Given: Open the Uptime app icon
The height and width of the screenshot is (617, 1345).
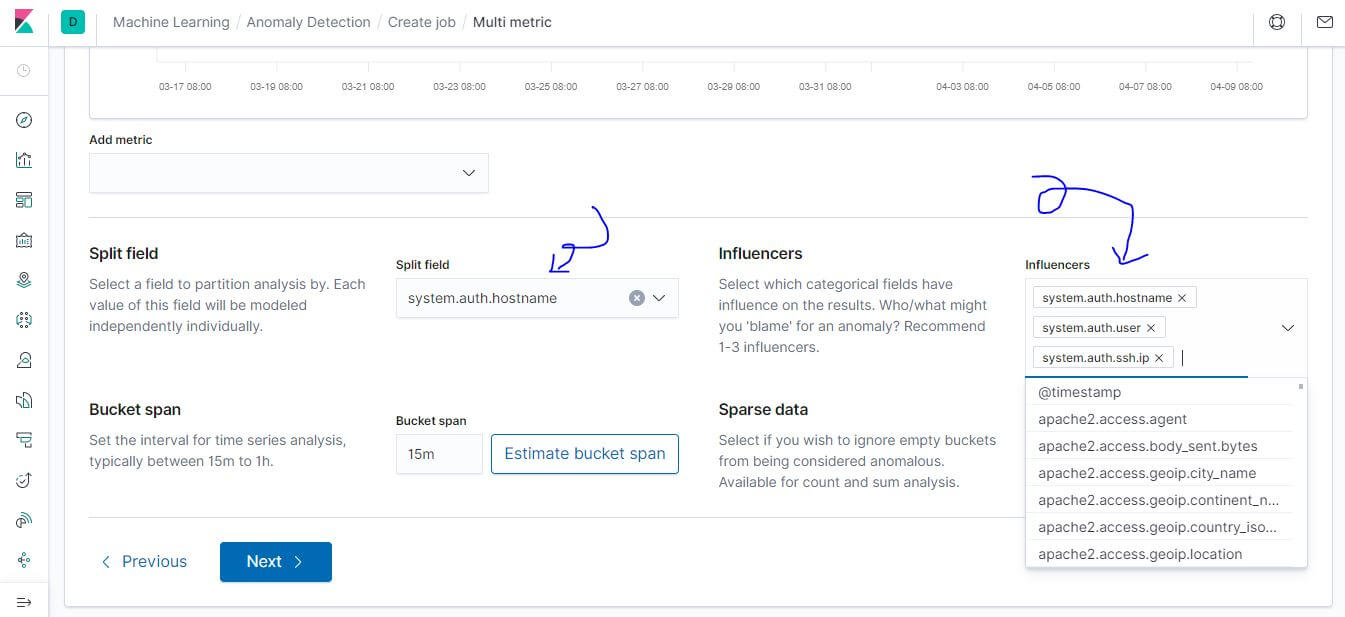Looking at the screenshot, I should (x=24, y=480).
